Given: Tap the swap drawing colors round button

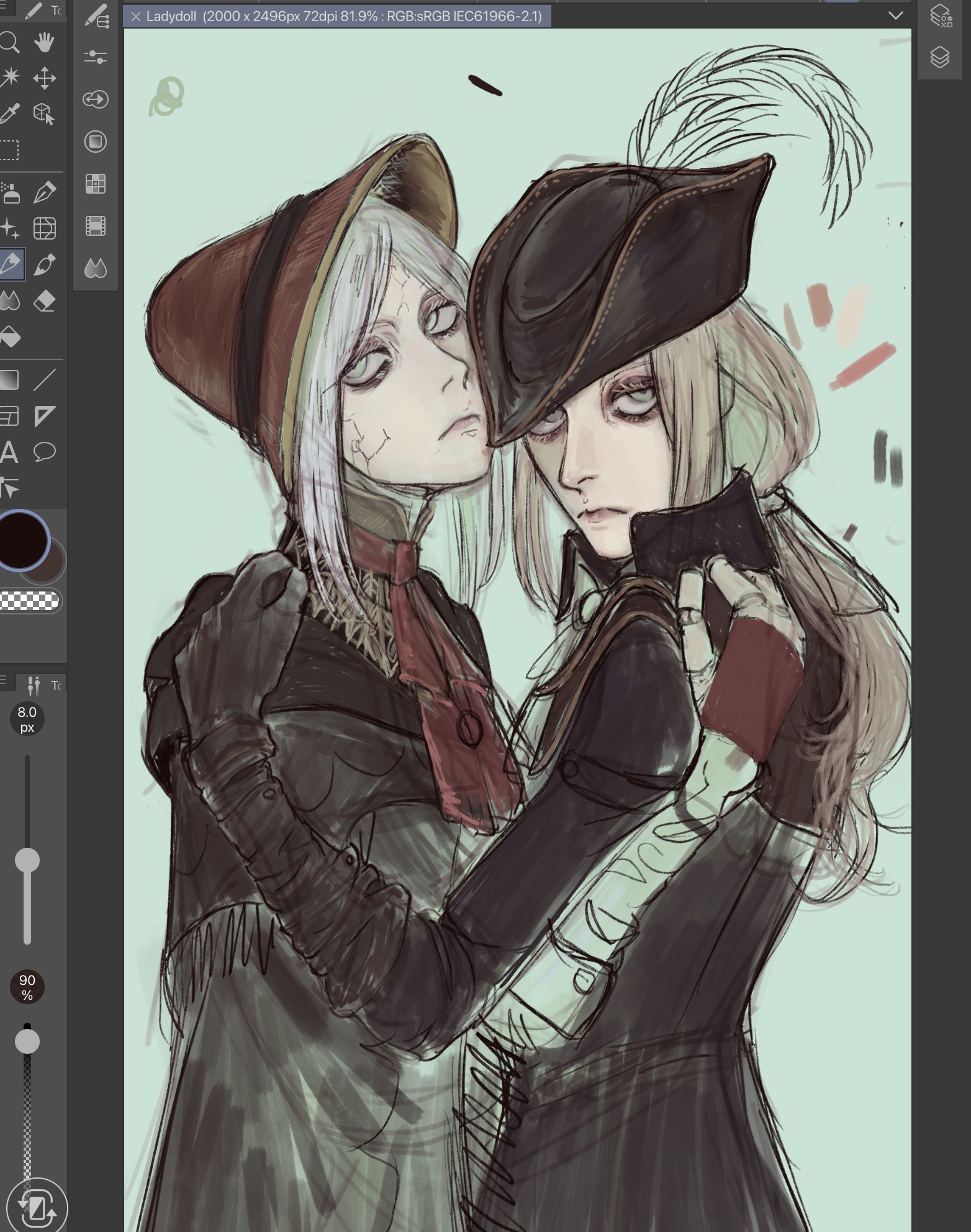Looking at the screenshot, I should (x=36, y=1207).
